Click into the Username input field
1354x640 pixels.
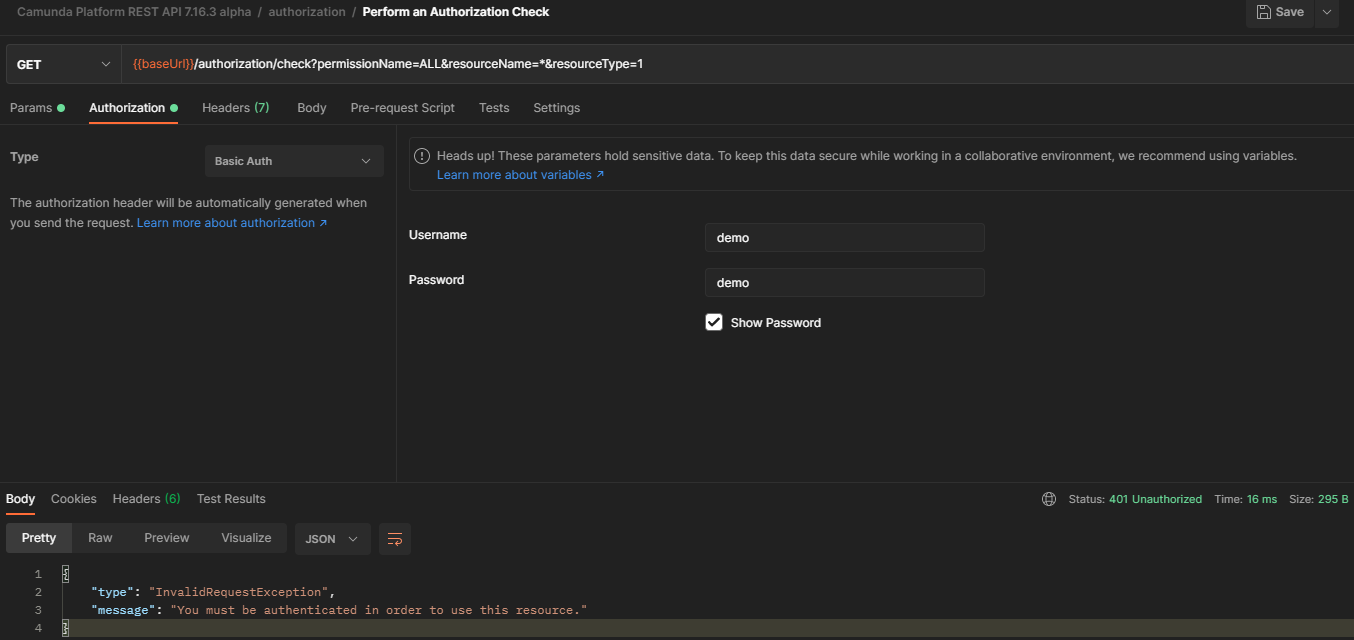tap(843, 237)
